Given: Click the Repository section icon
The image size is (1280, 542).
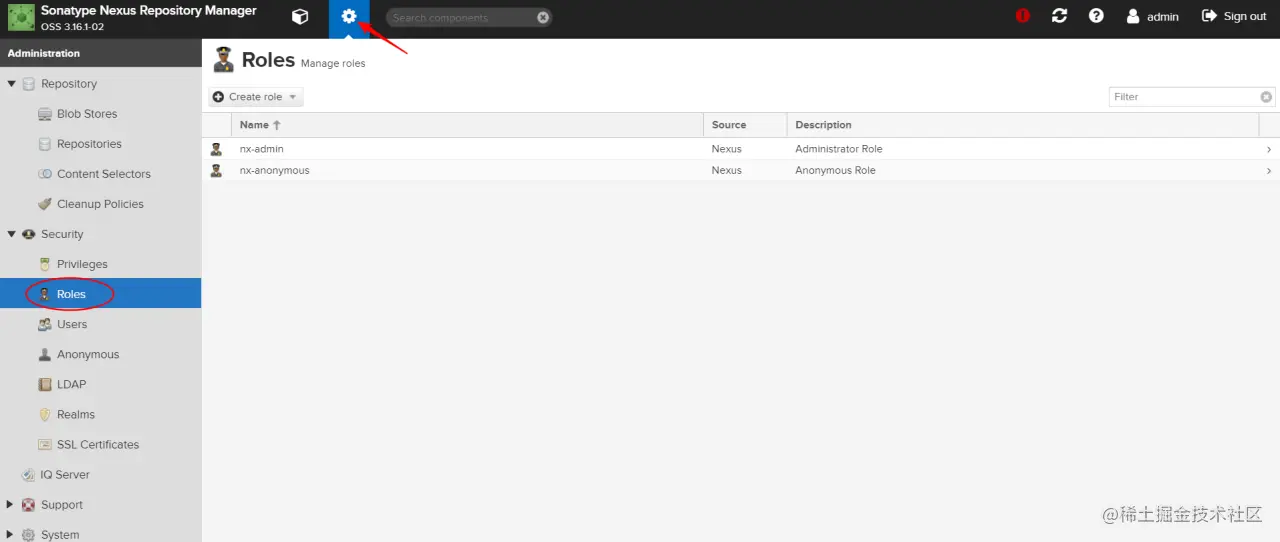Looking at the screenshot, I should coord(29,84).
